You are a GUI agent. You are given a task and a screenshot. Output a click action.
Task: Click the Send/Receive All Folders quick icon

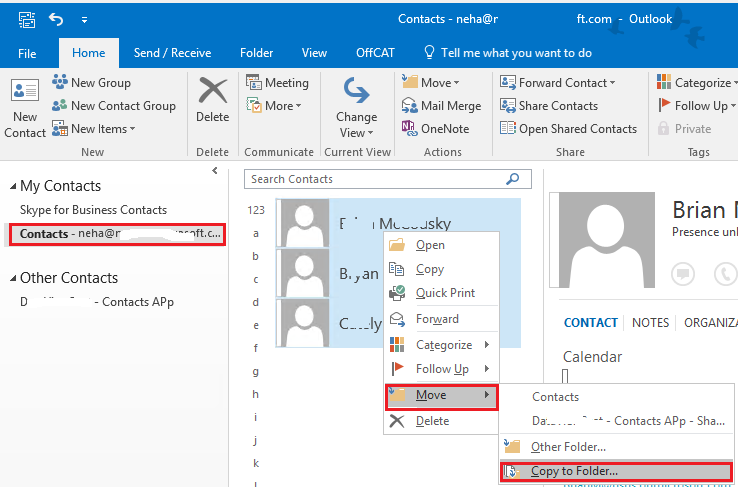[x=27, y=19]
